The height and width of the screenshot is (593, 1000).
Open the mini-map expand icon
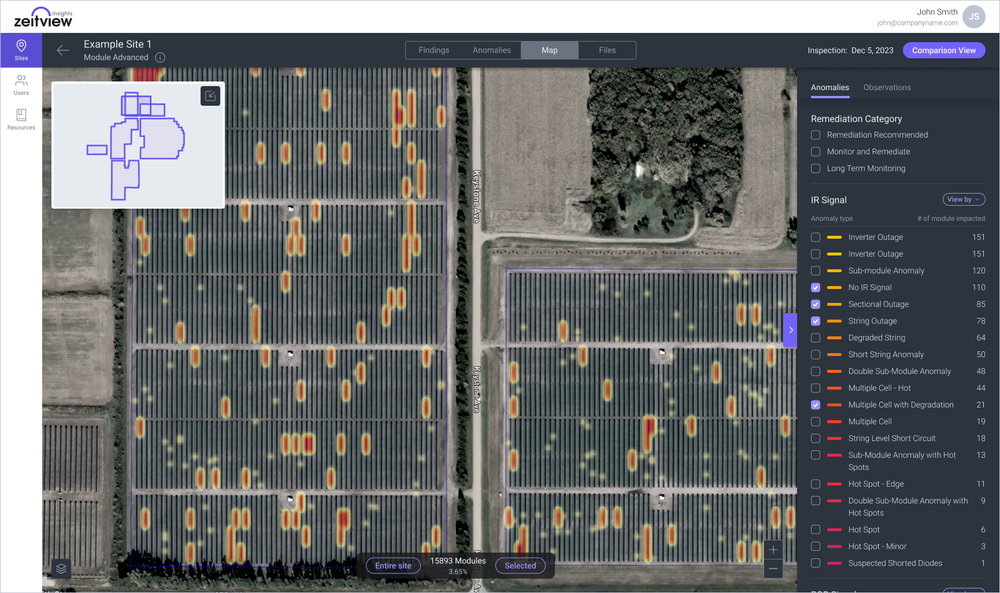pos(212,96)
